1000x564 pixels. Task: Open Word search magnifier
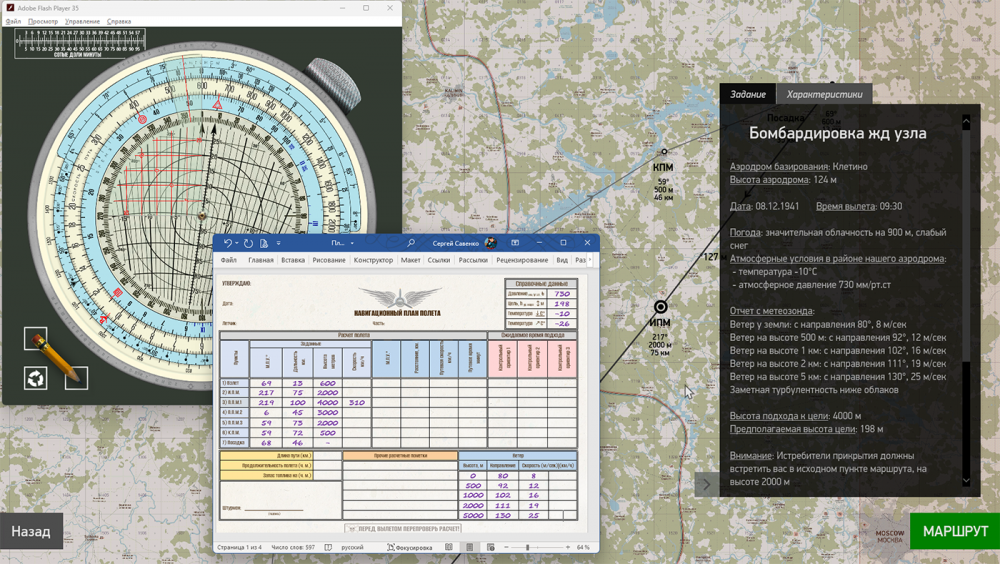click(x=411, y=243)
